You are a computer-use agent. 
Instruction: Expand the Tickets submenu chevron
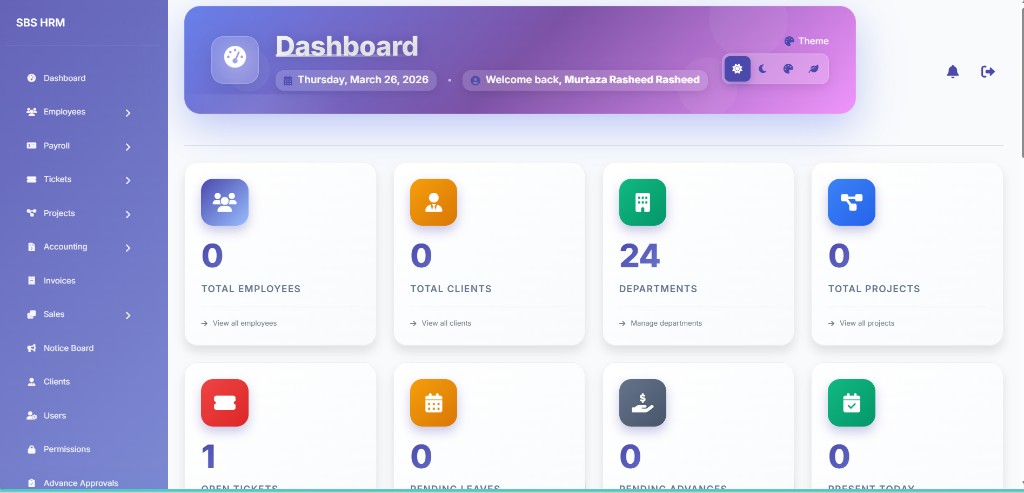[x=128, y=180]
